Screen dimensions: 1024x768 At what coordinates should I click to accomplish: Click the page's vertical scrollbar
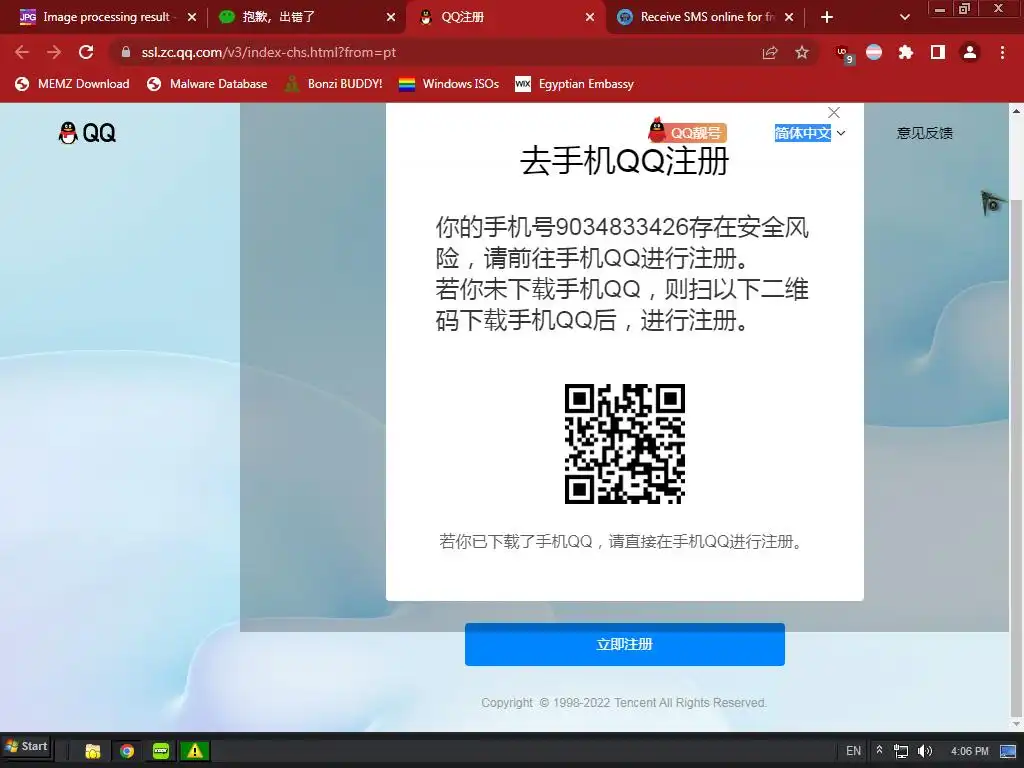pos(1016,457)
